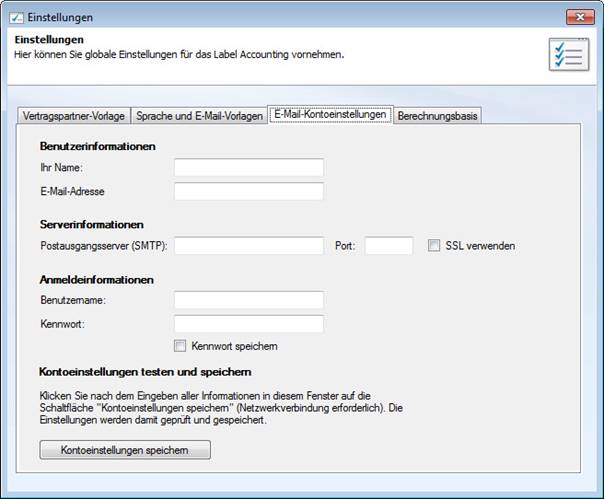Screen dimensions: 604x499
Task: Switch to Sprache und E-Mail-Vorlagen tab
Action: (199, 116)
